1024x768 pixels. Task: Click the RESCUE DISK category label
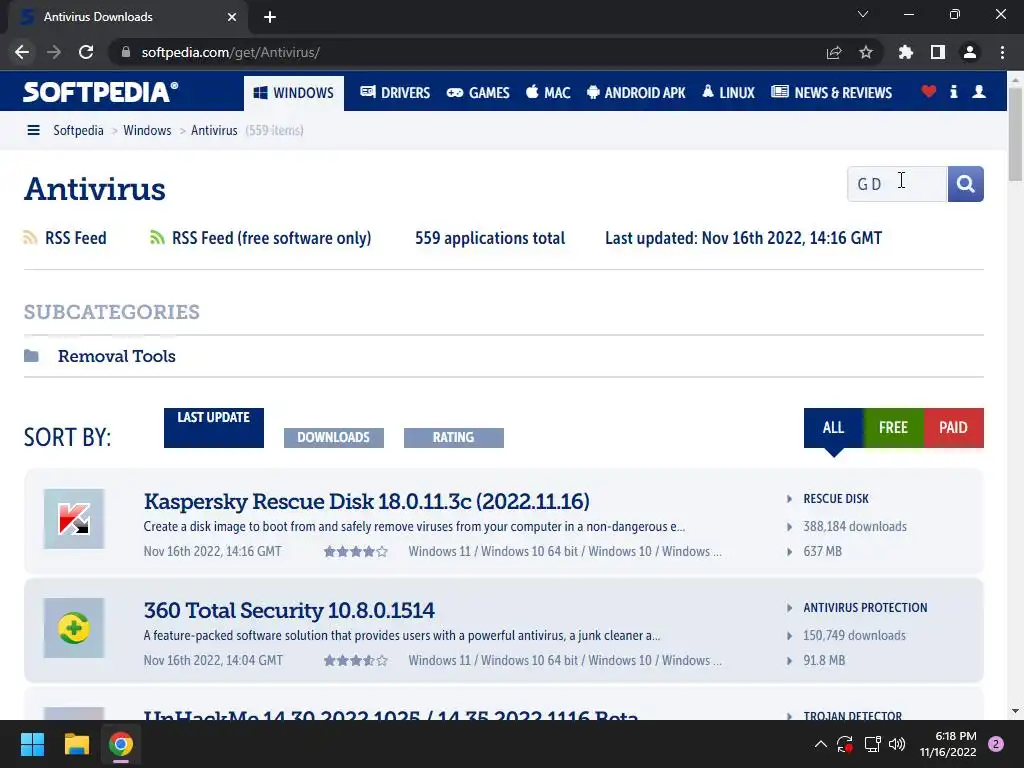(836, 499)
